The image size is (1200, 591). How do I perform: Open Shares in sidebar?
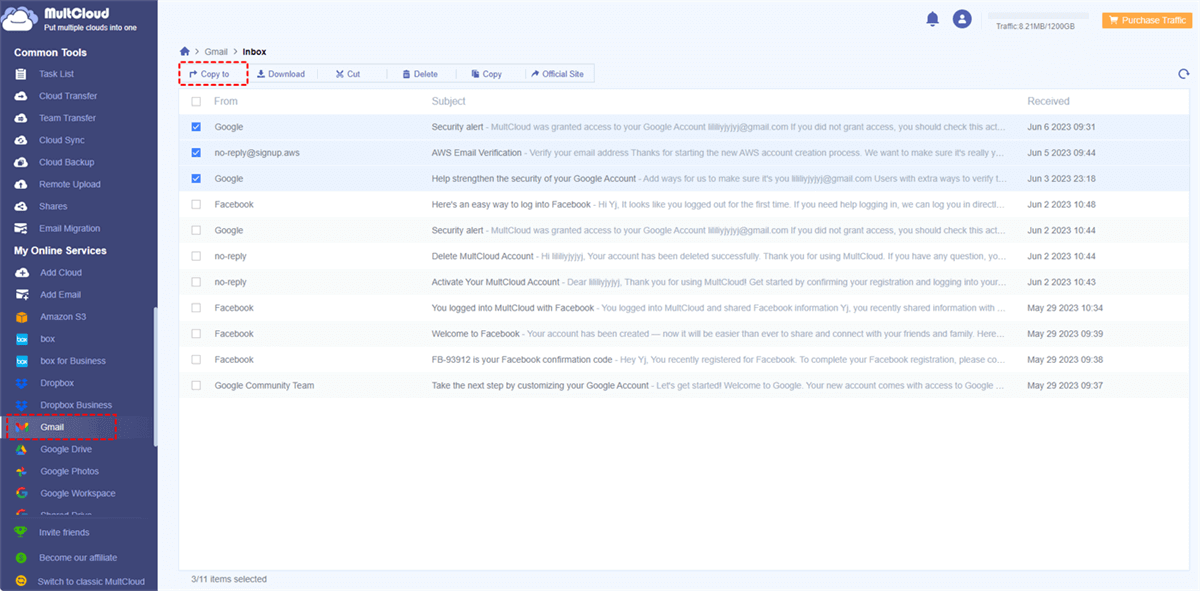click(x=53, y=206)
